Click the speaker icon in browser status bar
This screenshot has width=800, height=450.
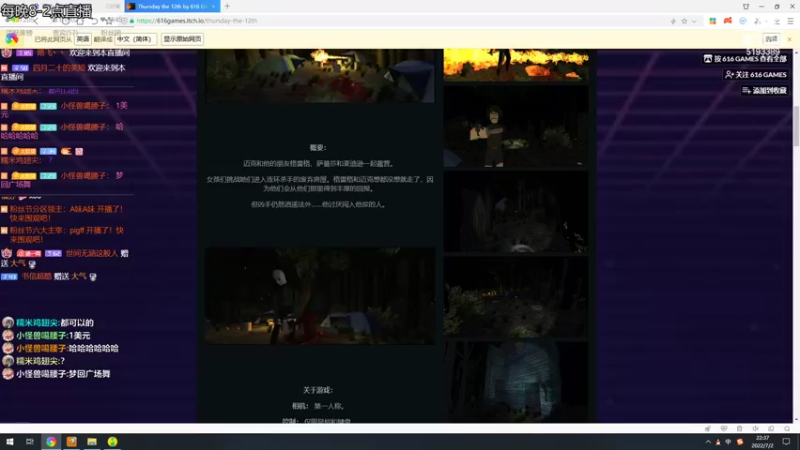pyautogui.click(x=756, y=429)
